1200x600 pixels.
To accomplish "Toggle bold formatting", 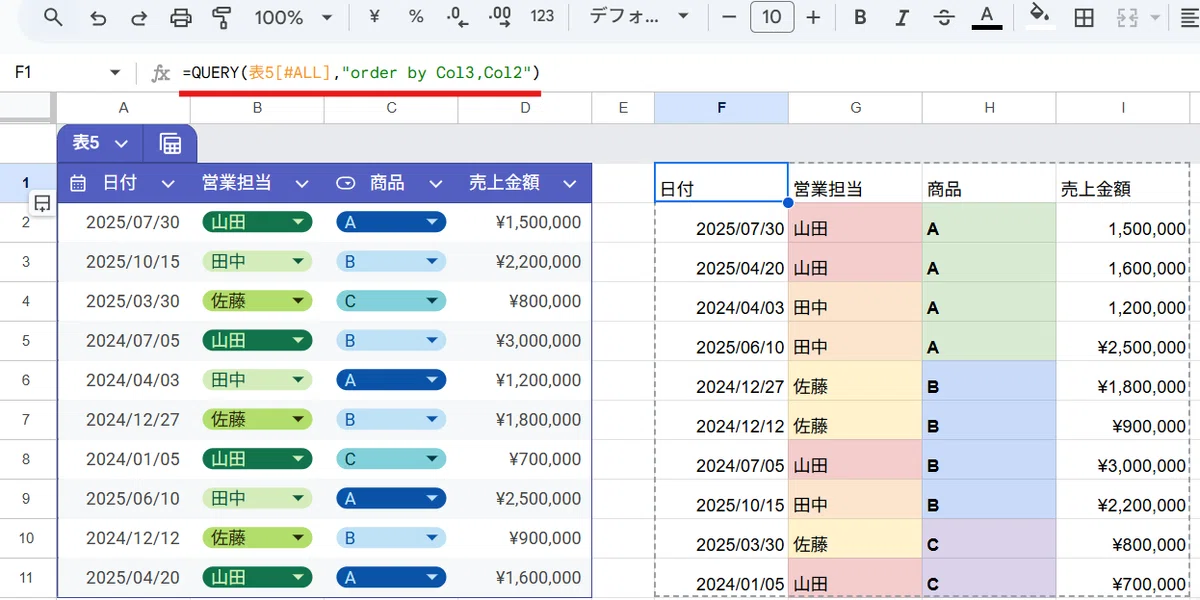I will tap(860, 18).
